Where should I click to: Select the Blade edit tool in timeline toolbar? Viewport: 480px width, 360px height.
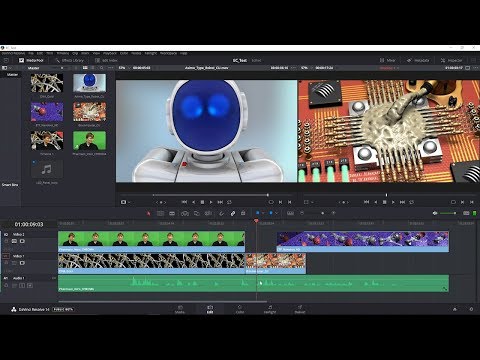(172, 213)
